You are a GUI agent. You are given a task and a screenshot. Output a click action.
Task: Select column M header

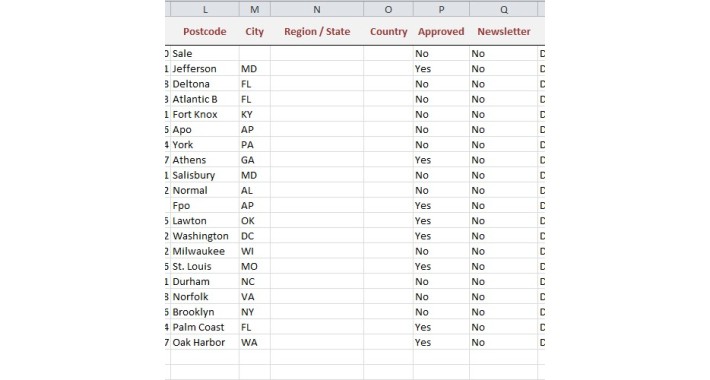255,10
